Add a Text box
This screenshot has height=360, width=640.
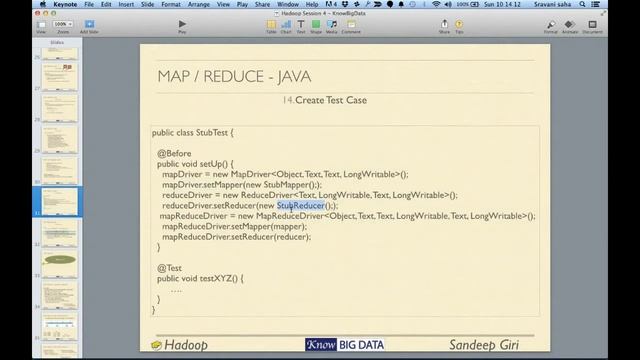(301, 24)
